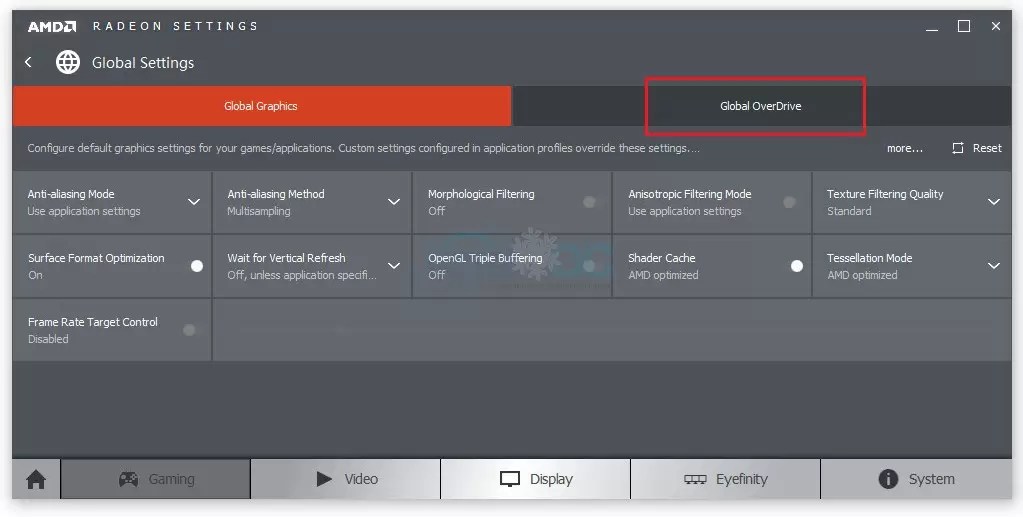This screenshot has height=517, width=1023.
Task: Click 'AMD optimized' under Shader Cache
Action: (x=664, y=275)
